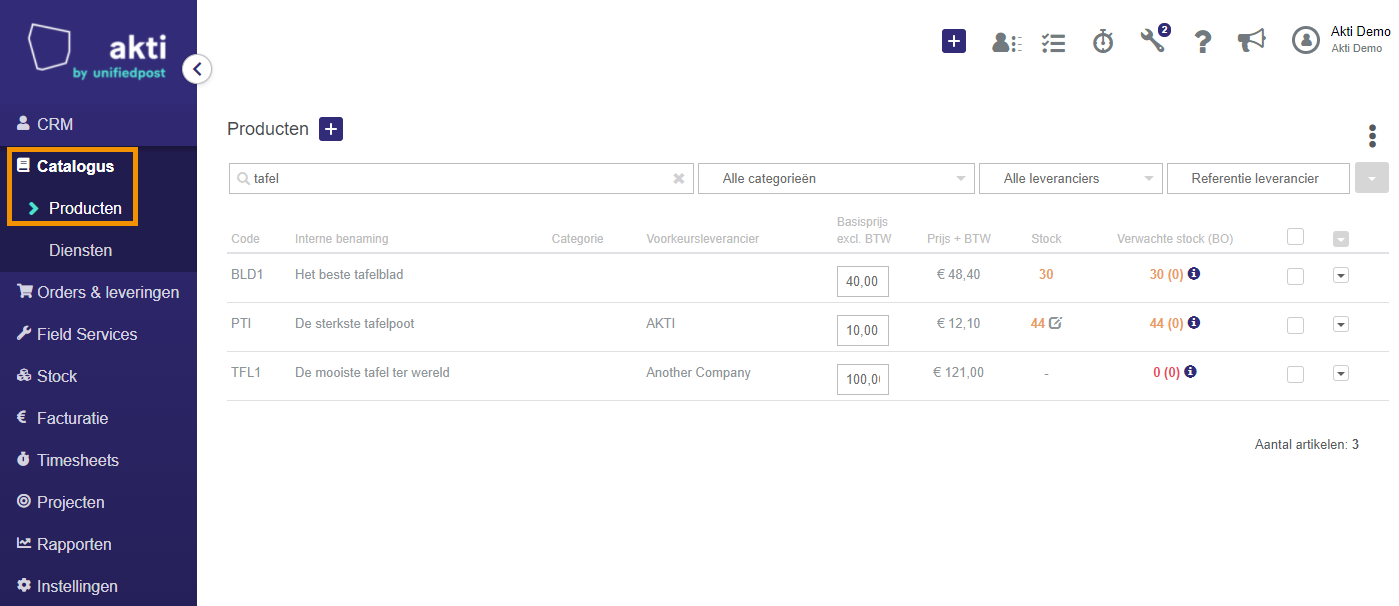Click the search magnifier icon
Image resolution: width=1399 pixels, height=606 pixels.
click(243, 179)
